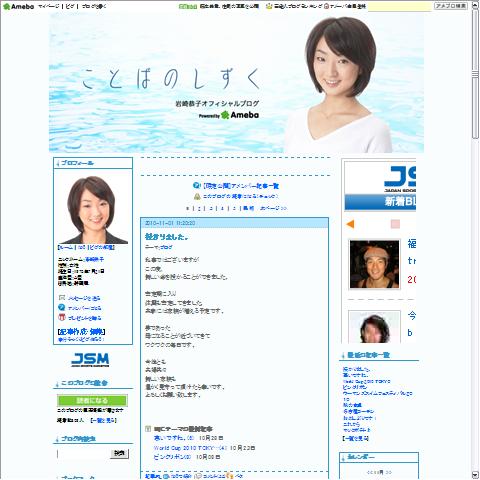This screenshot has height=480, width=480.
Task: Click the green badge icon in the top bar
Action: (188, 6)
